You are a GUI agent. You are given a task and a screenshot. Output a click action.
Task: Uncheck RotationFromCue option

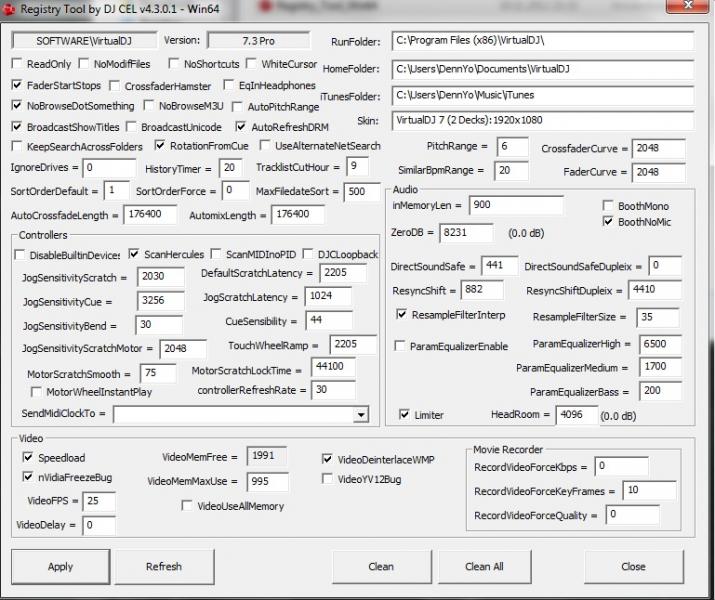click(160, 146)
